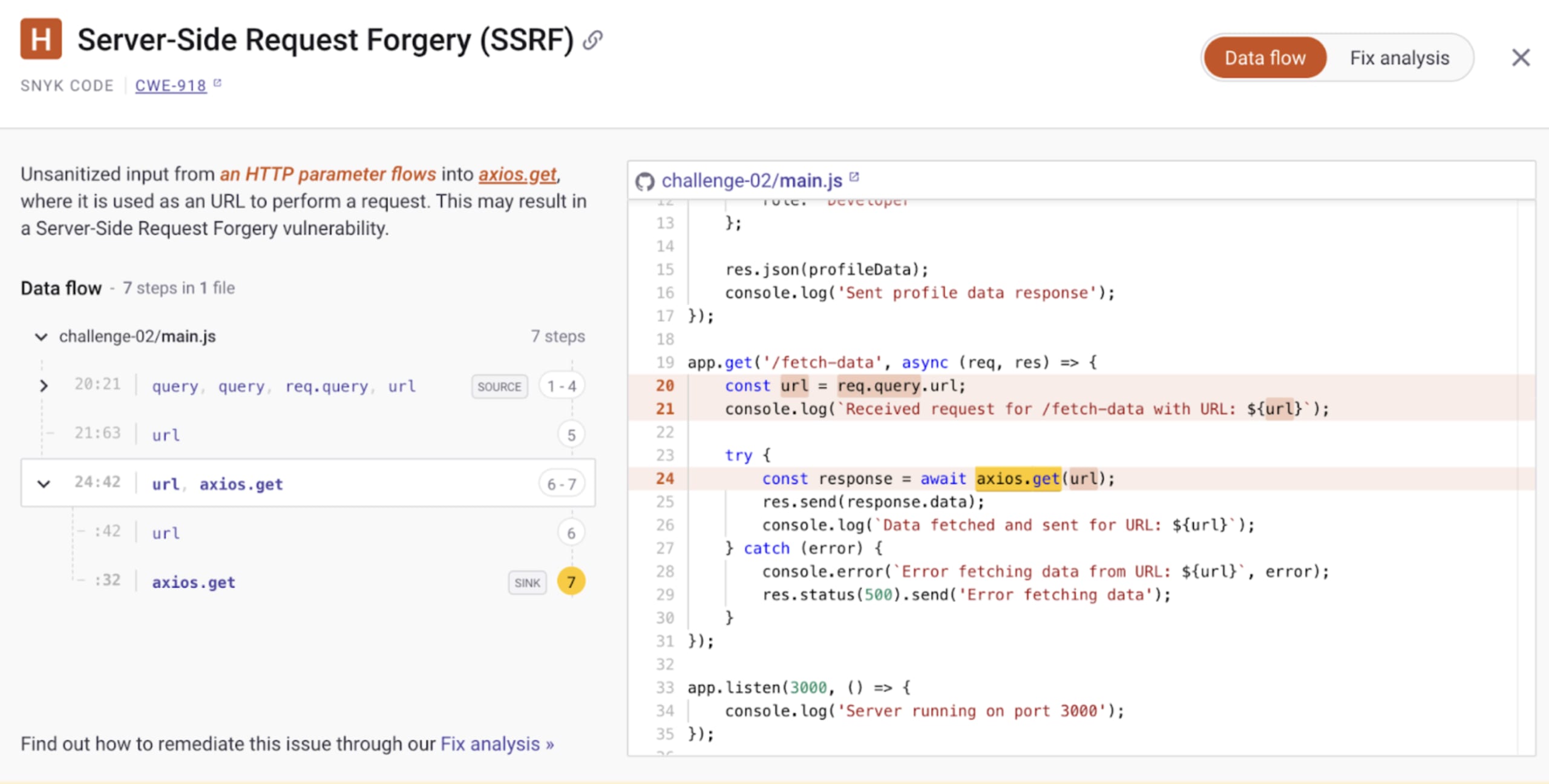The width and height of the screenshot is (1549, 784).
Task: Click the '7 steps in 1 file' label
Action: [178, 288]
